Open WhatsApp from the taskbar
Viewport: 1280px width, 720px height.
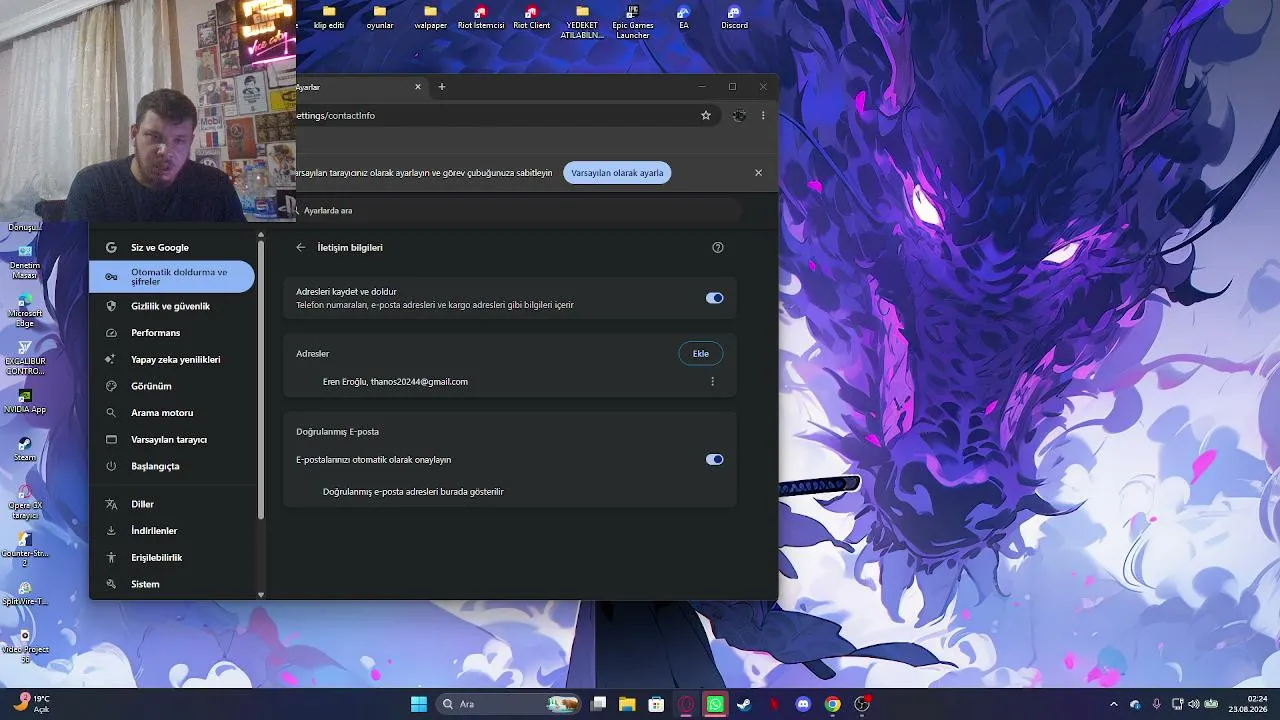tap(715, 704)
